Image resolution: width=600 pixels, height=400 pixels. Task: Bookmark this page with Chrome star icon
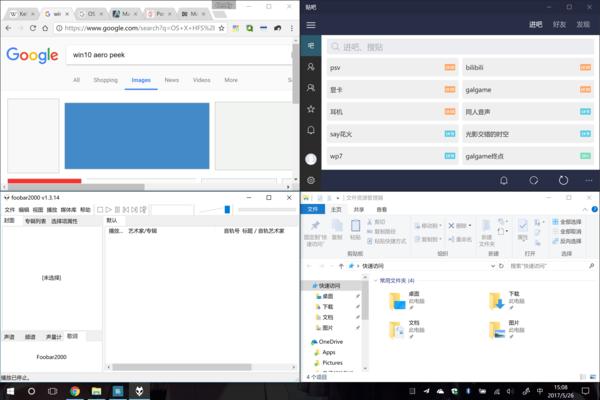(221, 28)
